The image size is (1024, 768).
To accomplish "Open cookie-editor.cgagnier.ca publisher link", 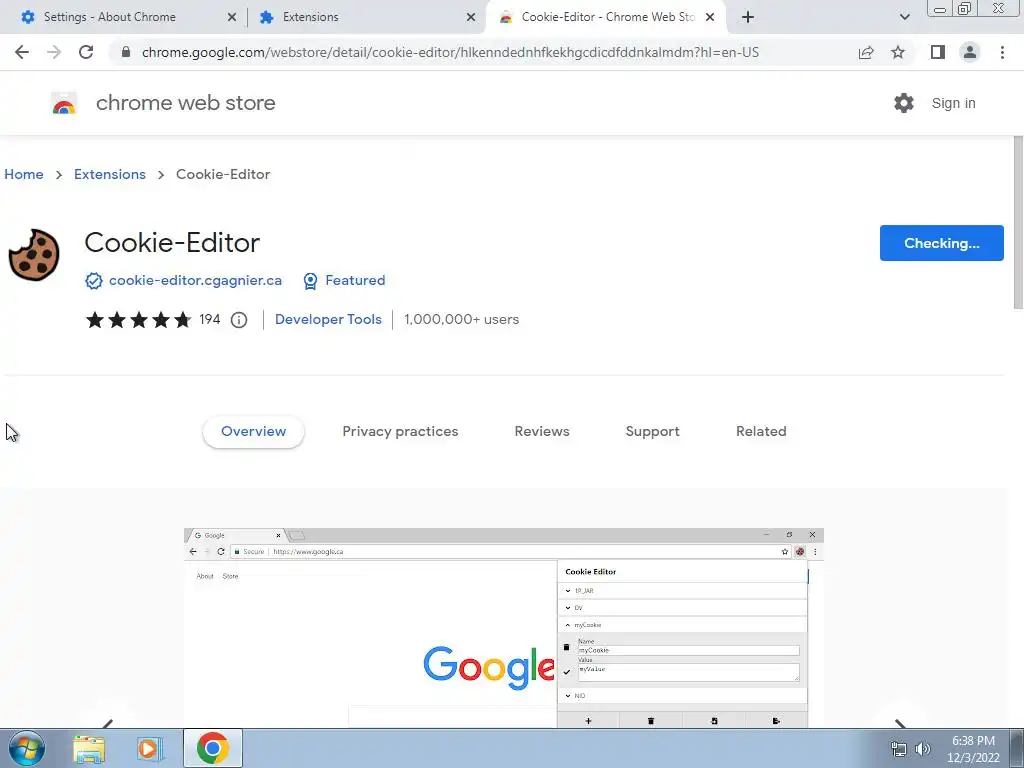I will tap(195, 280).
